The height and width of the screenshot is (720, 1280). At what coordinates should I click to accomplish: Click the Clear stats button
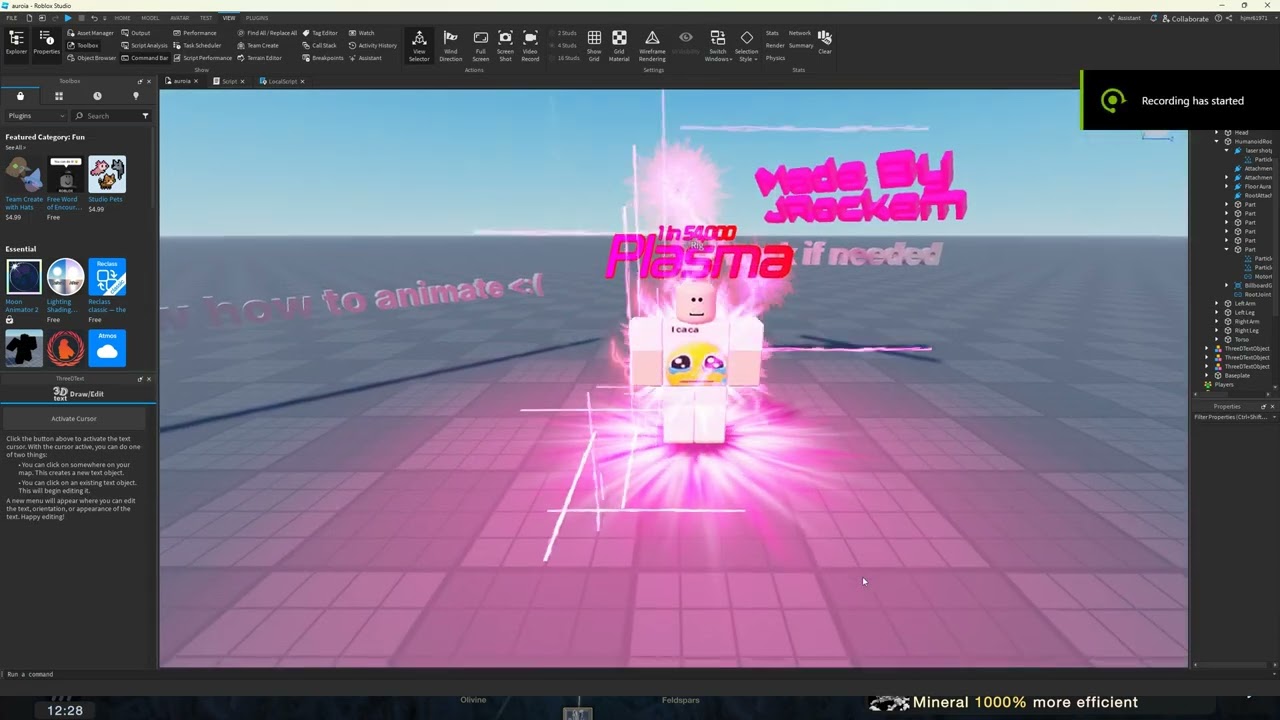824,41
